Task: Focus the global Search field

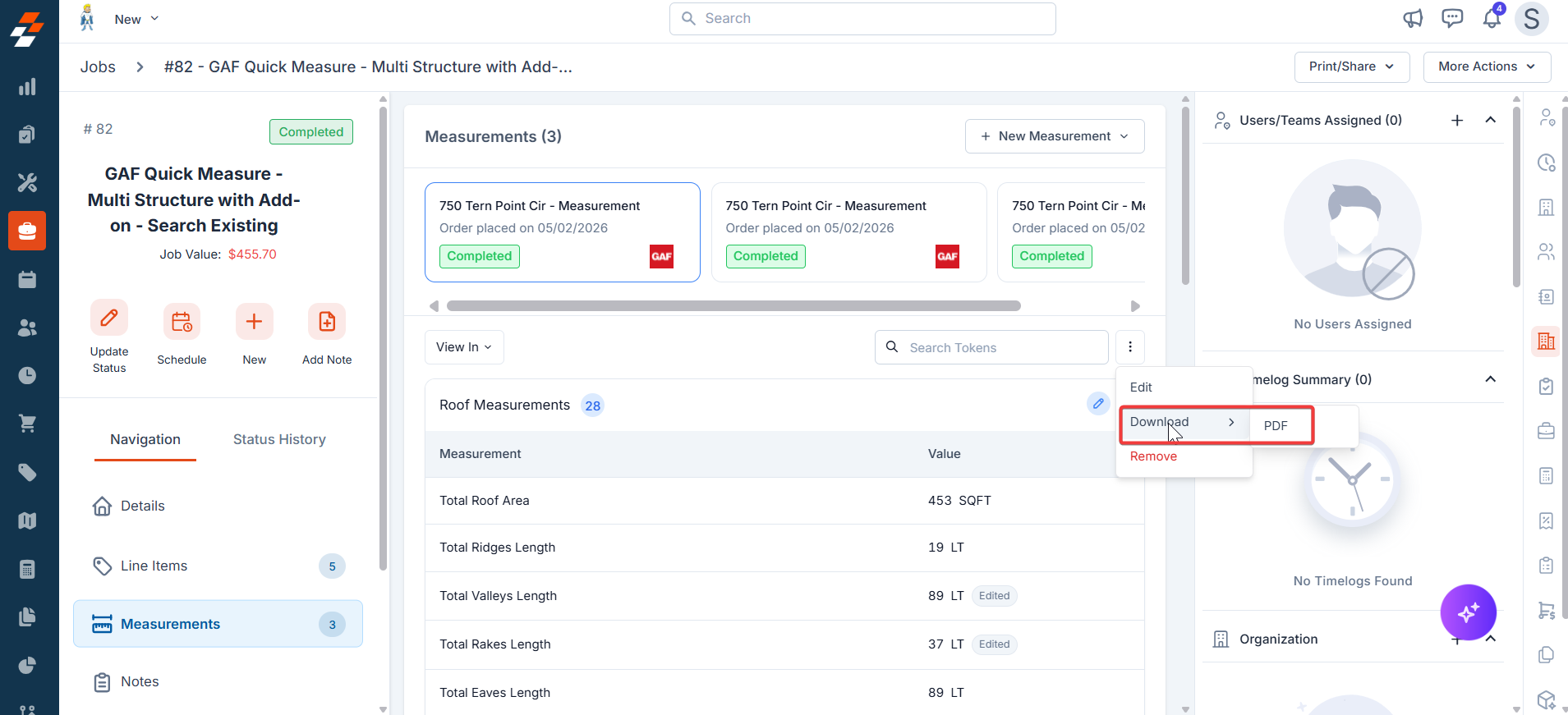Action: pos(862,19)
